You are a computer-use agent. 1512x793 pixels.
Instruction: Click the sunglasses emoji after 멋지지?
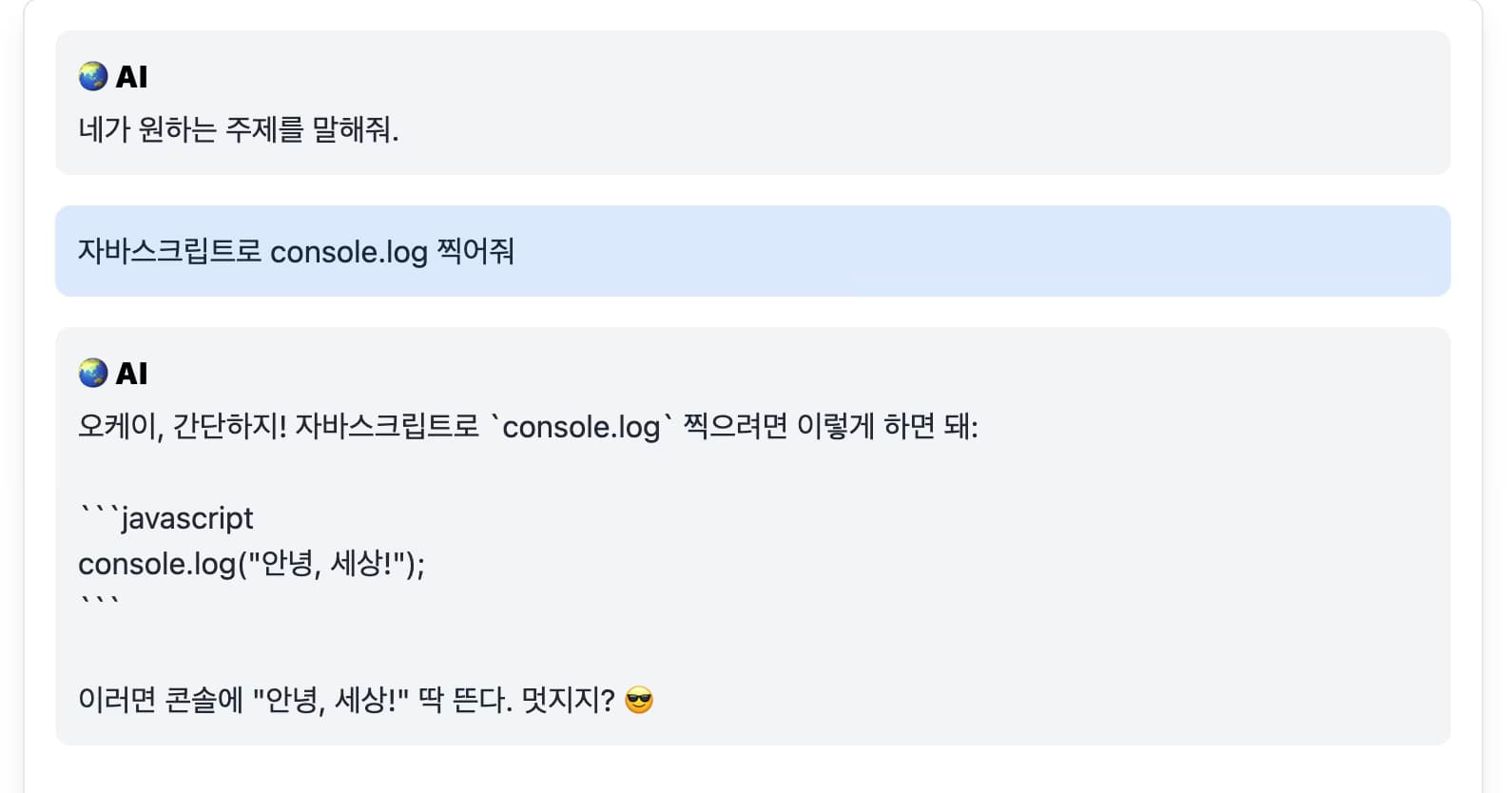pos(639,701)
